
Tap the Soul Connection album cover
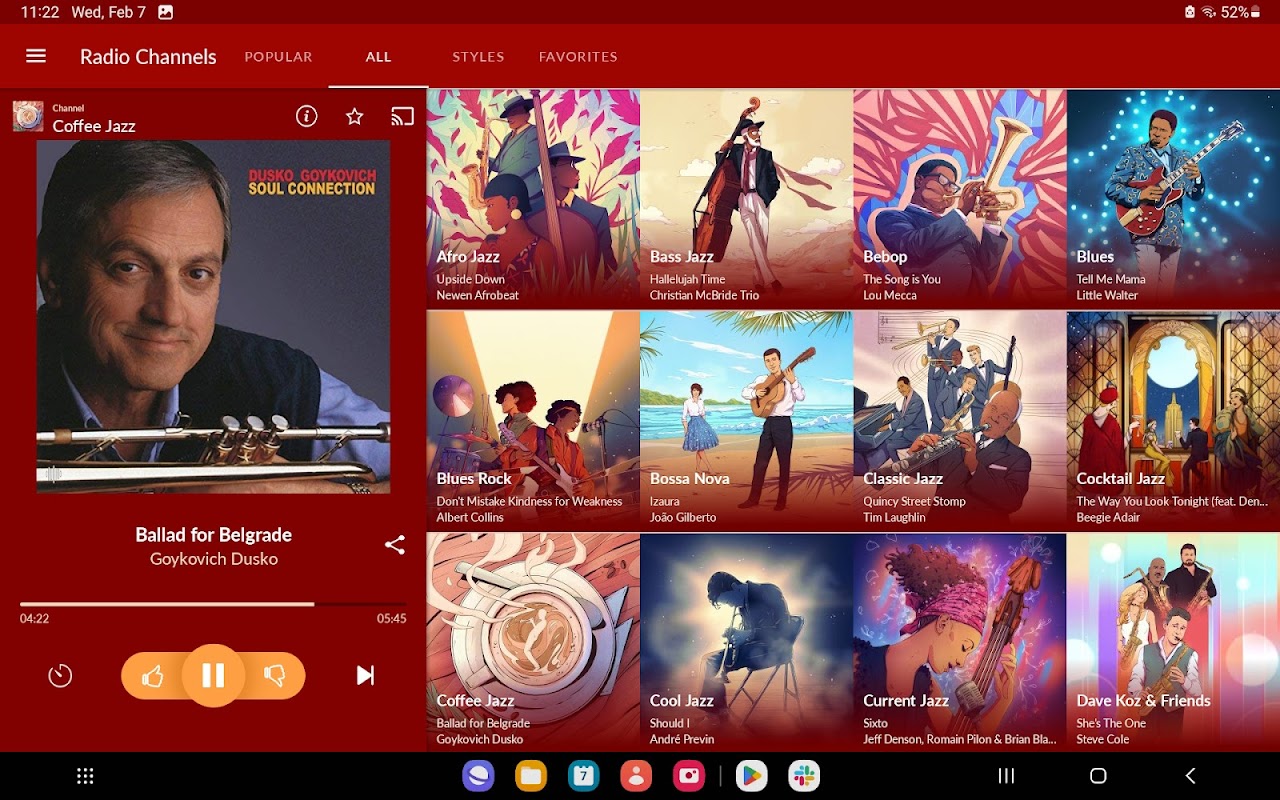[x=213, y=316]
